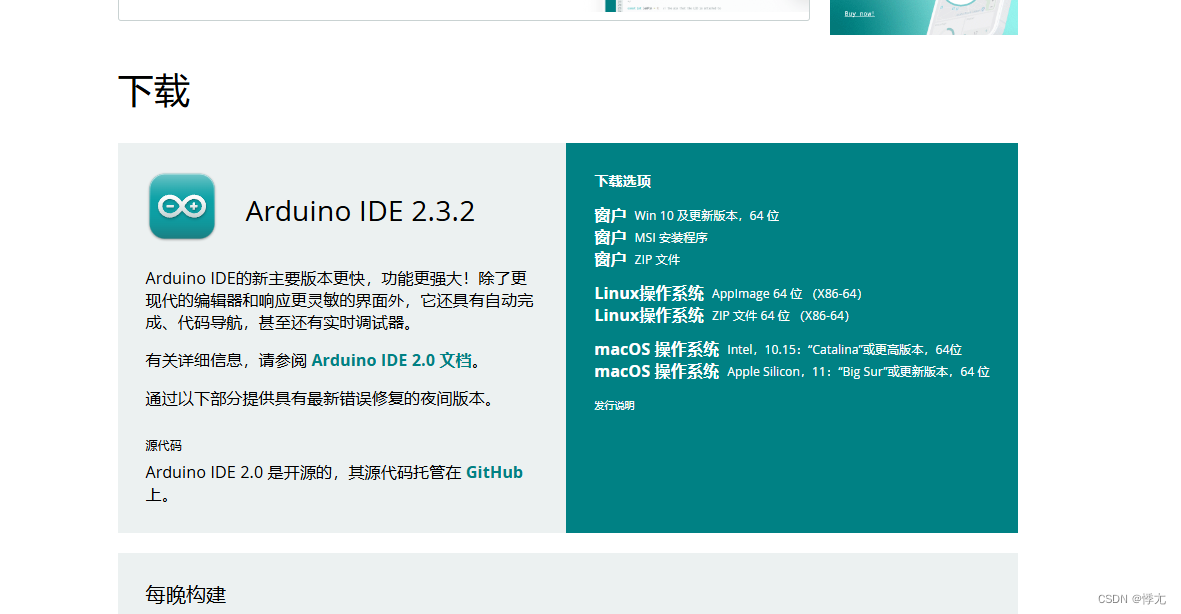Click the Buy now banner link

point(859,14)
